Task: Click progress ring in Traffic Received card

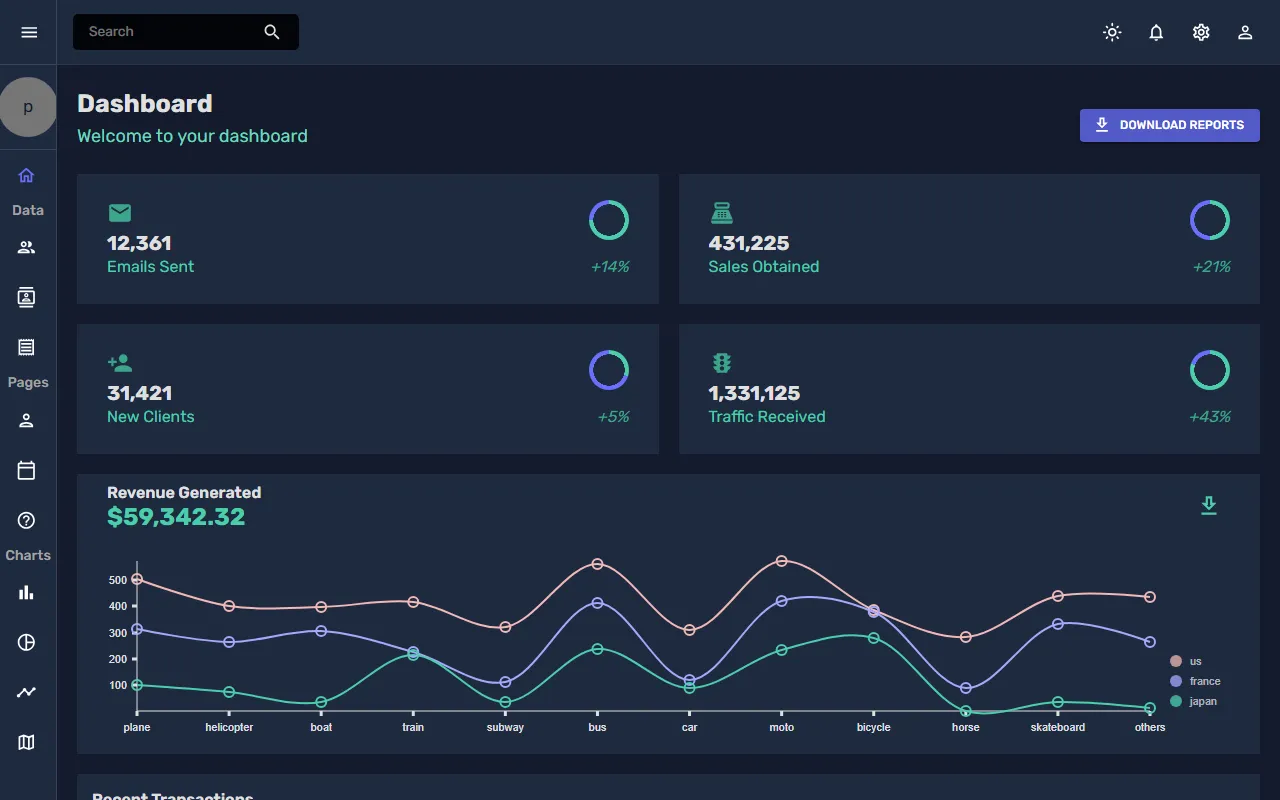Action: coord(1210,370)
